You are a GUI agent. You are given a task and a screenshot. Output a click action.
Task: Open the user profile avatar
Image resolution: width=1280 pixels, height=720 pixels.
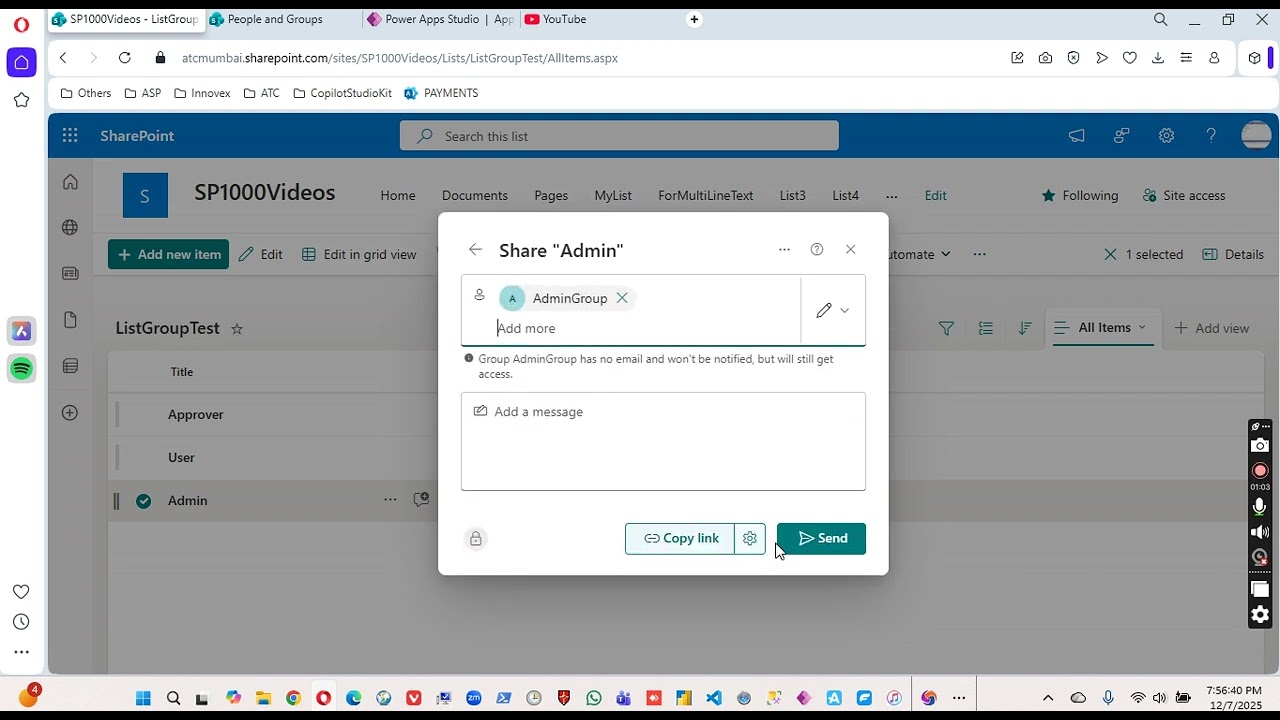click(x=1256, y=135)
